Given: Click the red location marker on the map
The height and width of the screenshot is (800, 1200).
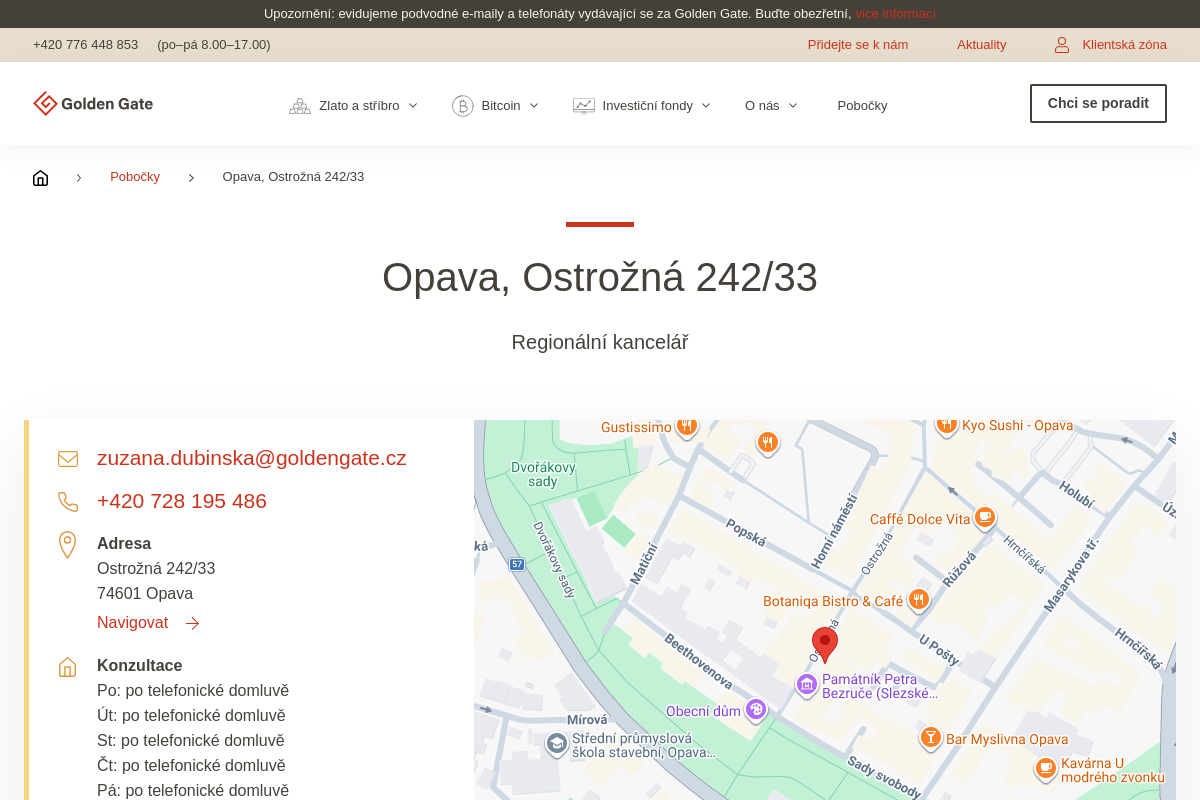Looking at the screenshot, I should 825,644.
